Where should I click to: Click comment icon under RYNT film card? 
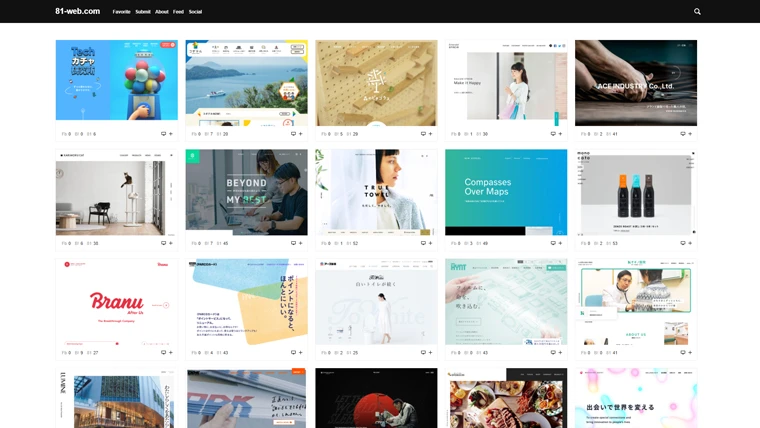click(553, 353)
